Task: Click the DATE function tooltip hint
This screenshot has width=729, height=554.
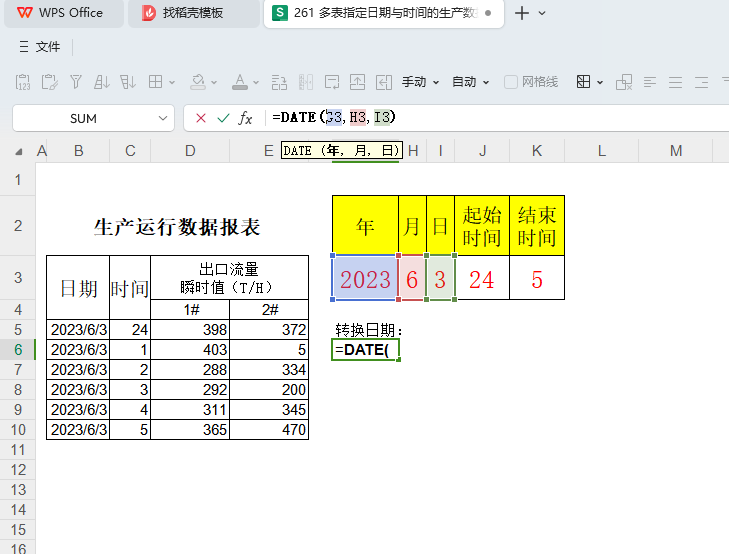Action: (x=342, y=151)
